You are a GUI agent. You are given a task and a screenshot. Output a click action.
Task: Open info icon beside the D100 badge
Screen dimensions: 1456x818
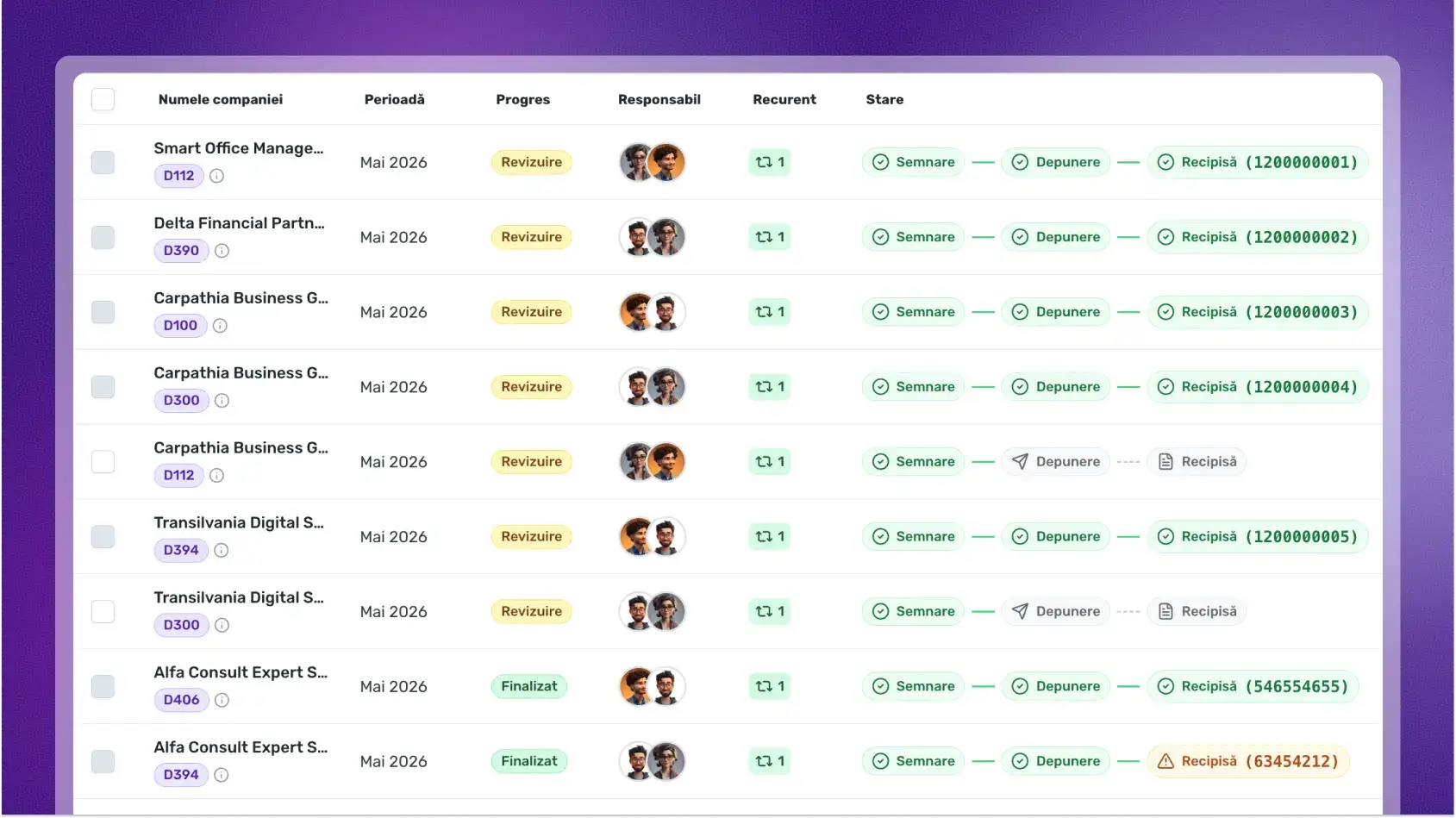[220, 326]
